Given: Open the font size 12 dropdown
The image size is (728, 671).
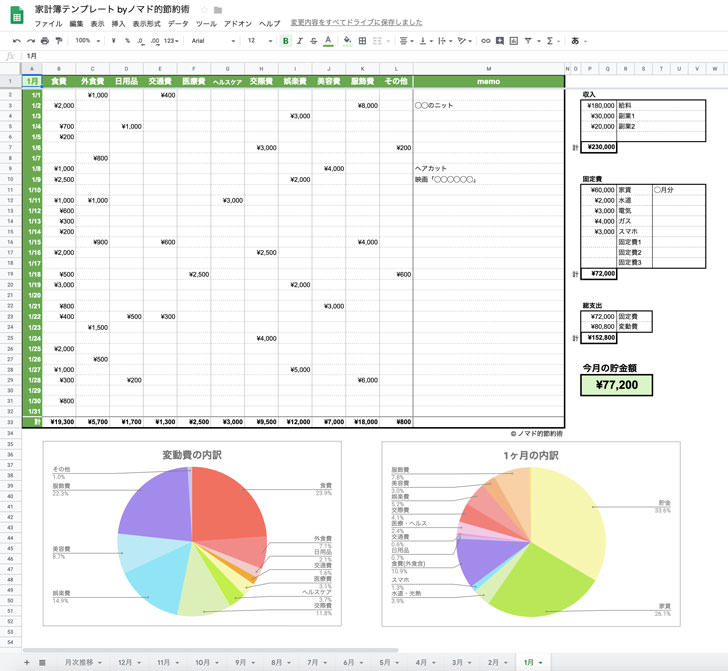Looking at the screenshot, I should (x=258, y=41).
